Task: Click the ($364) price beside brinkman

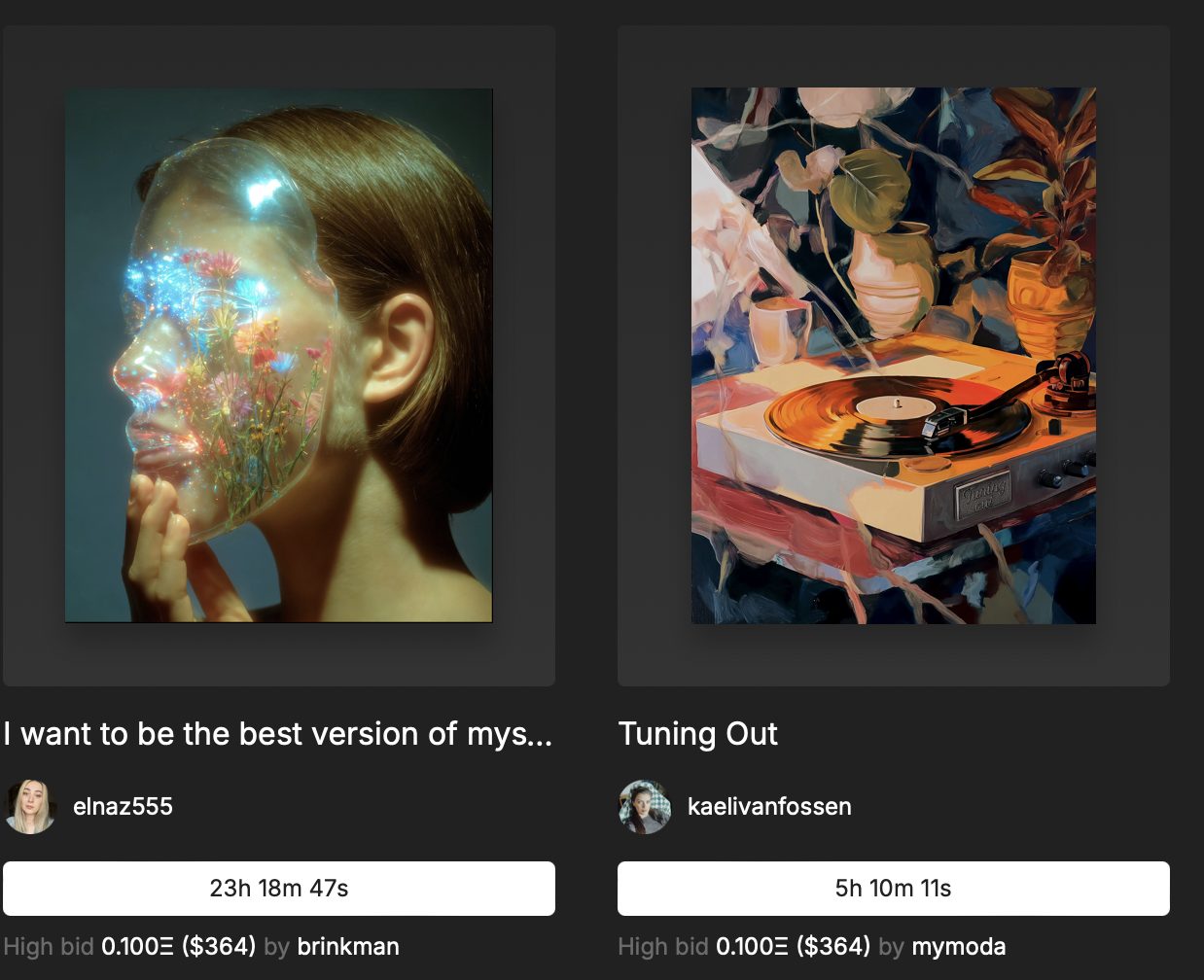Action: [219, 946]
